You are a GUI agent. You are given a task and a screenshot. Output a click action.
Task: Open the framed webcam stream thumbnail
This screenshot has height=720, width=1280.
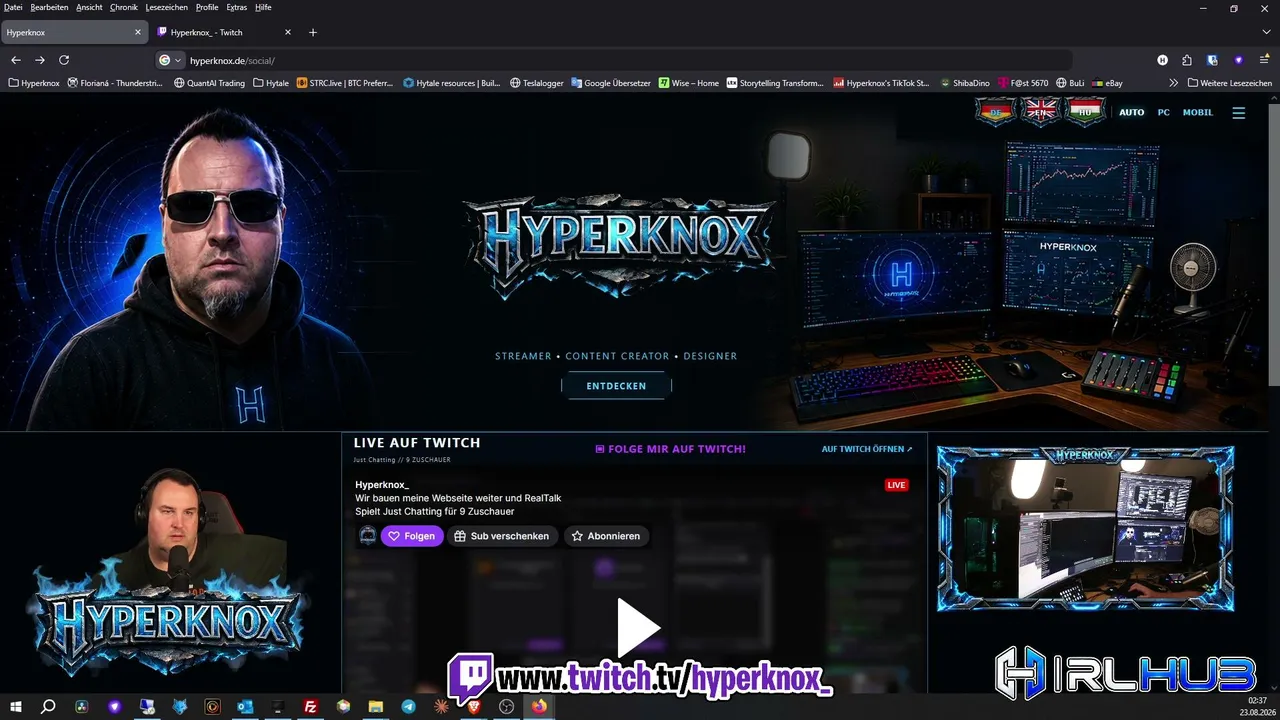1085,528
